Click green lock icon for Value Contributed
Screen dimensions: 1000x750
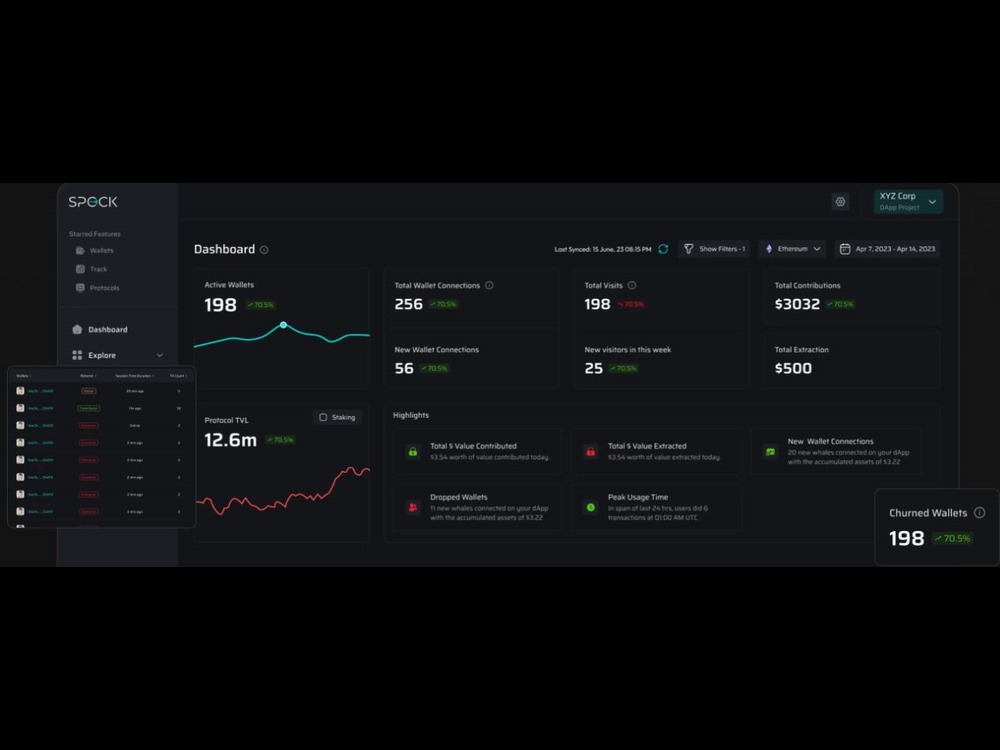click(x=413, y=452)
